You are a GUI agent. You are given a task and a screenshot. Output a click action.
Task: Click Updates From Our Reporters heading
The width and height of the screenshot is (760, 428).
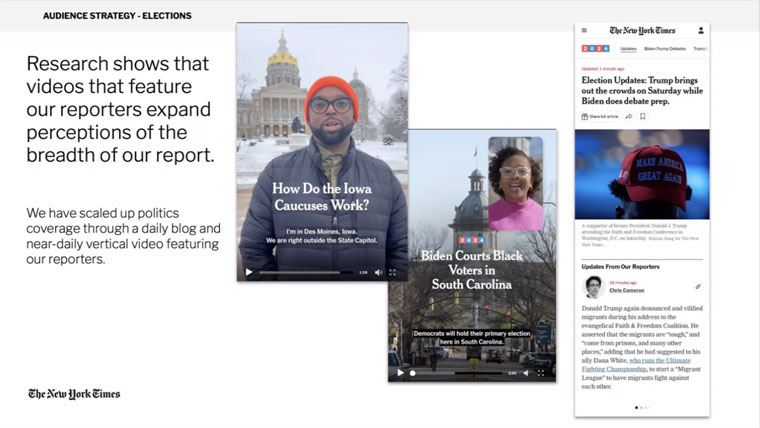click(x=620, y=267)
